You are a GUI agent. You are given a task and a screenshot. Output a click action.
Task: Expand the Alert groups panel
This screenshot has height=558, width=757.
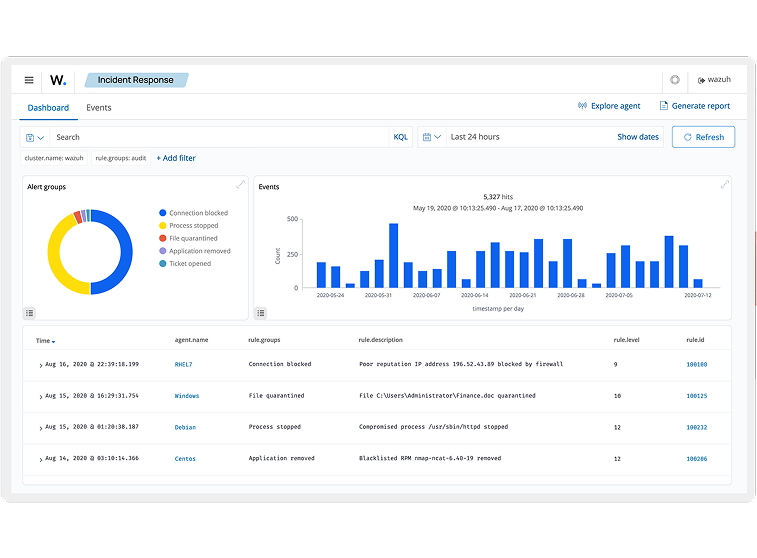coord(240,185)
